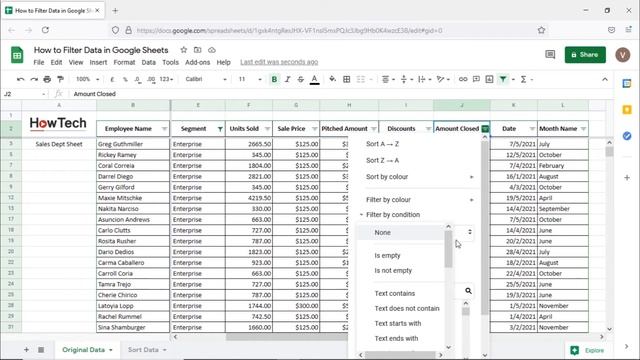Click the Insert comment icon

[476, 79]
